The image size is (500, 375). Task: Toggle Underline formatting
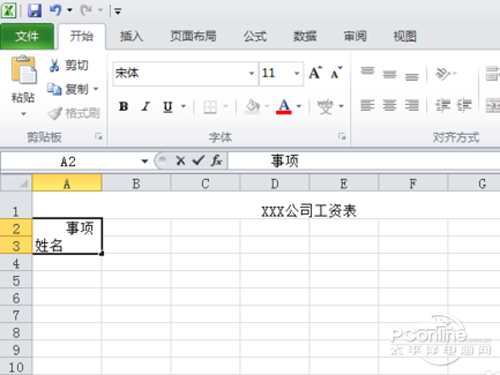point(168,107)
